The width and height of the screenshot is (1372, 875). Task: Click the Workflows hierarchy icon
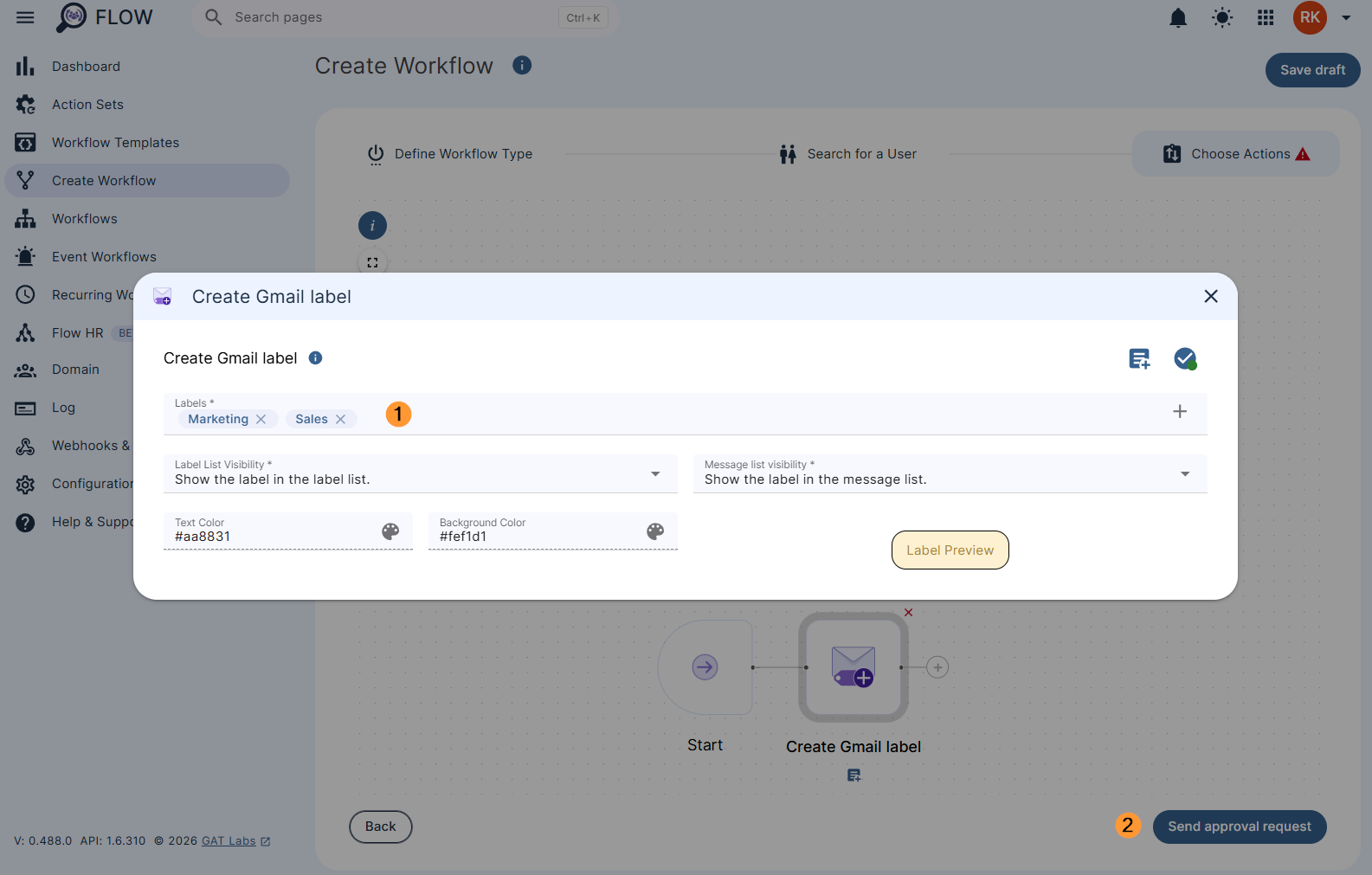click(25, 219)
